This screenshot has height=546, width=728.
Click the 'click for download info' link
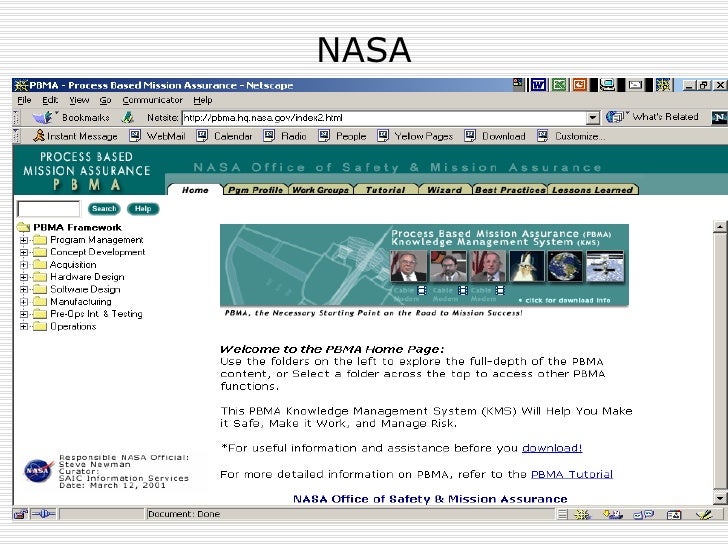pos(564,300)
